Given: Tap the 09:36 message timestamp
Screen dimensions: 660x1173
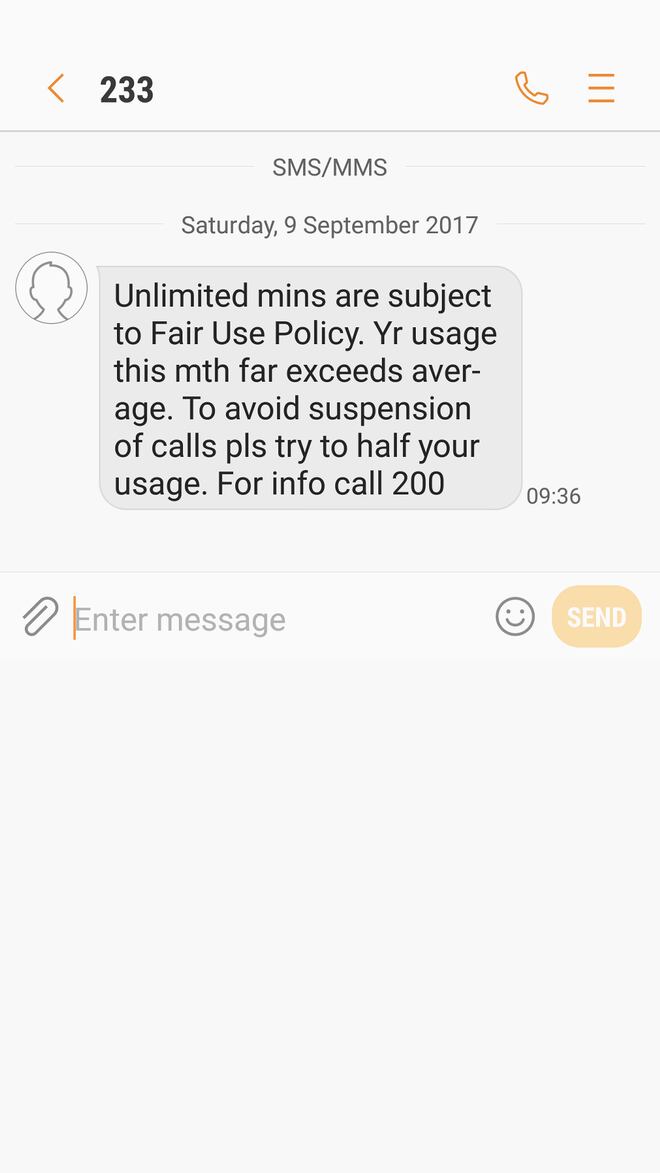Looking at the screenshot, I should point(554,496).
